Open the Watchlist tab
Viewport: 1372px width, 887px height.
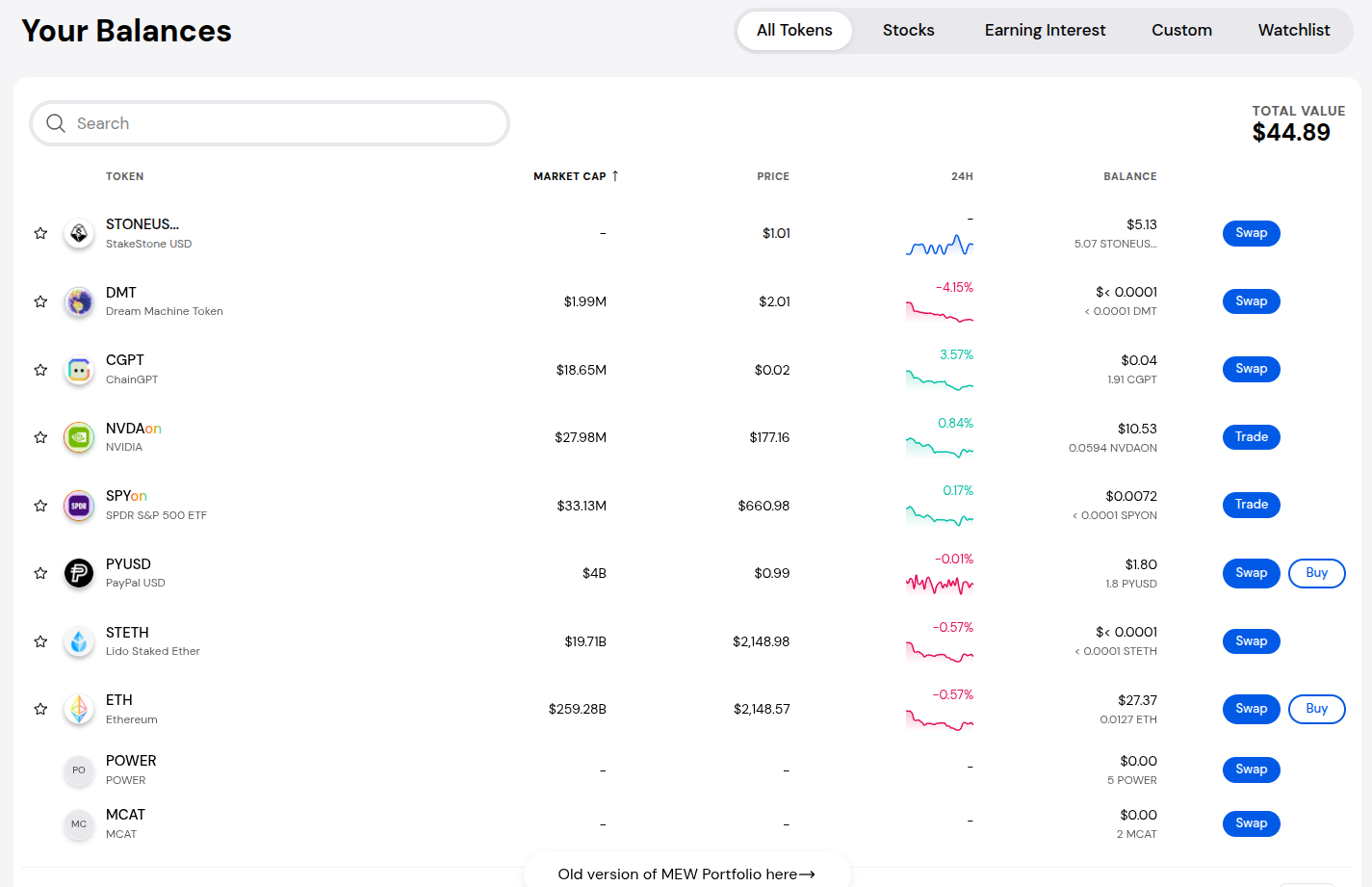(x=1294, y=30)
